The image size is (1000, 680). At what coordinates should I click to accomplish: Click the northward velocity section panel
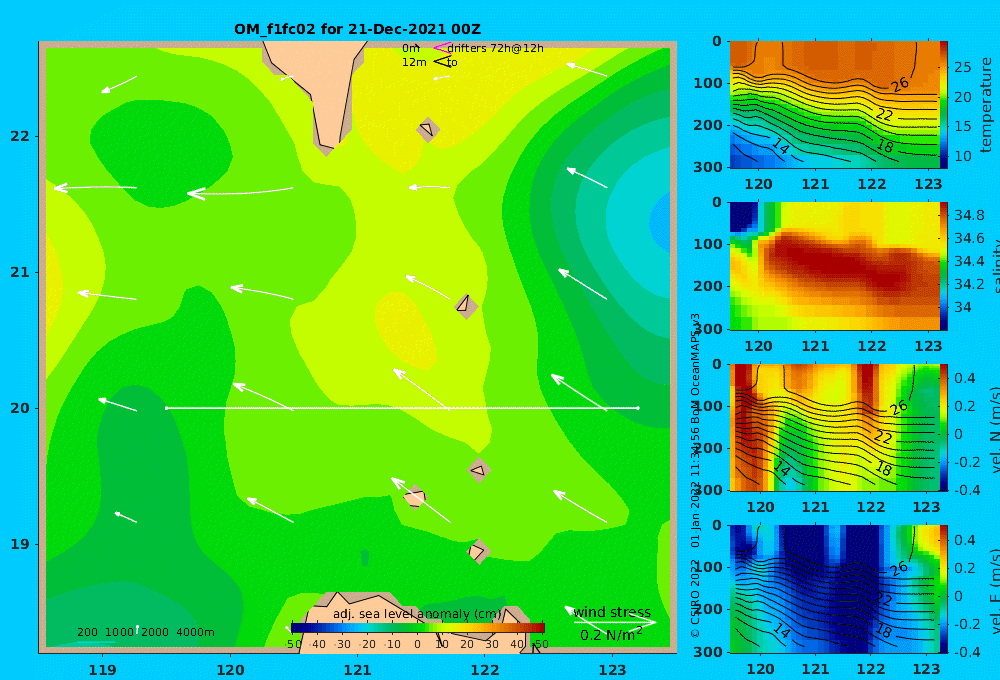click(834, 427)
